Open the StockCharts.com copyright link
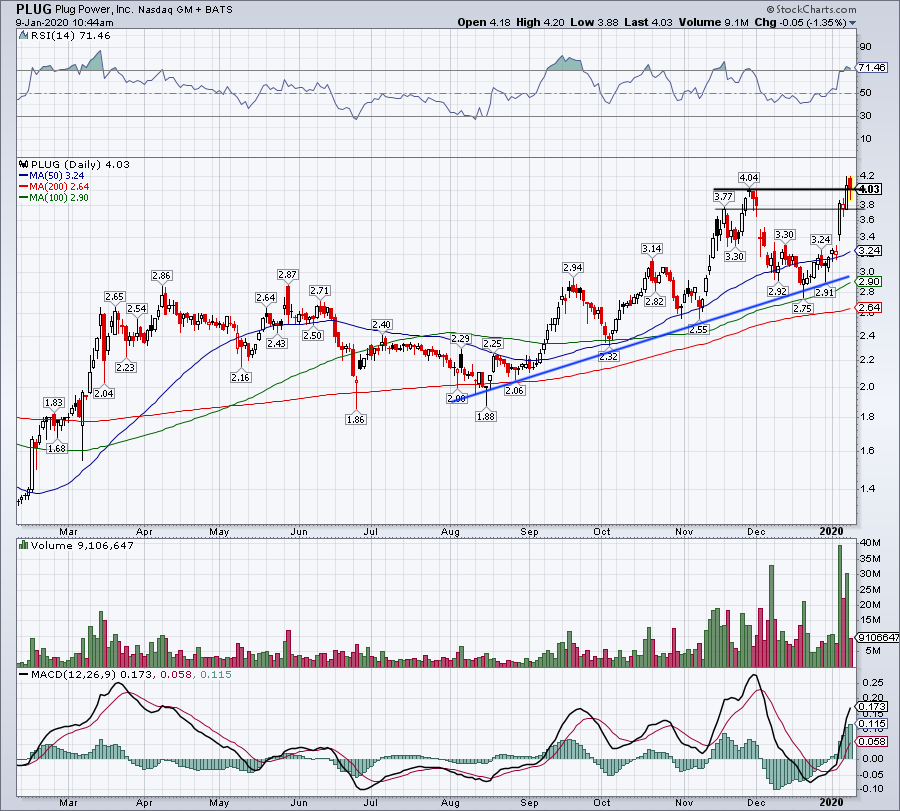900x811 pixels. (812, 9)
